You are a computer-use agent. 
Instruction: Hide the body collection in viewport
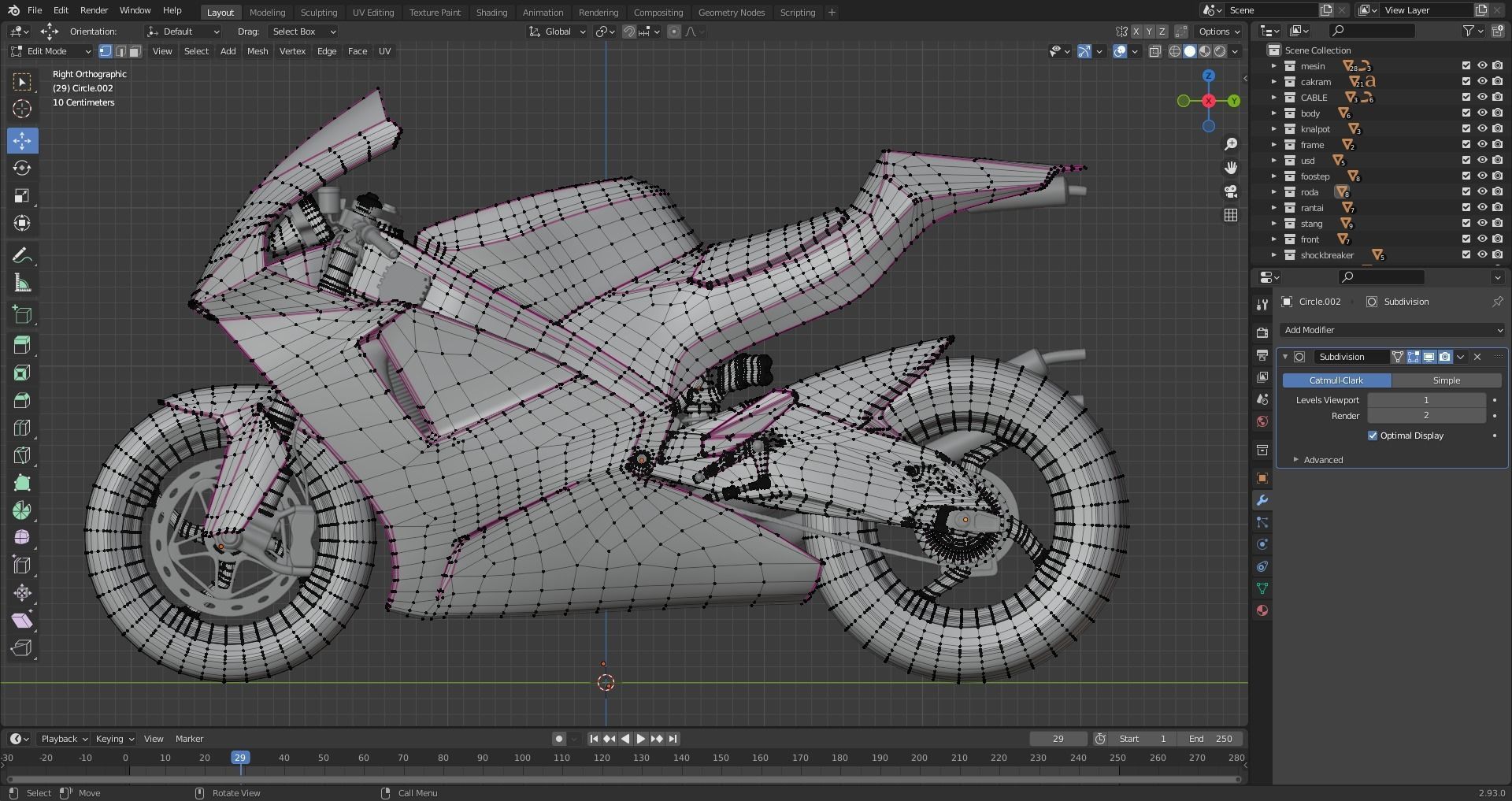pos(1482,113)
